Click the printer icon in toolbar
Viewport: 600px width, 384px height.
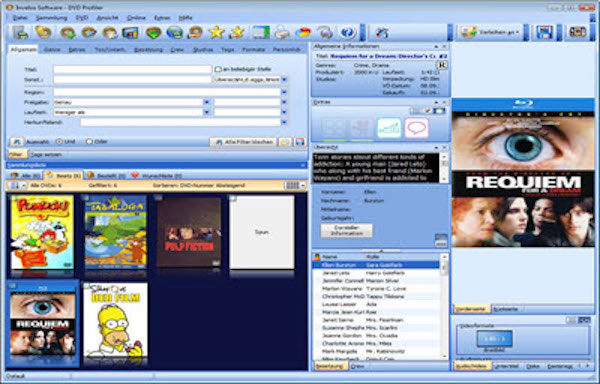[282, 33]
